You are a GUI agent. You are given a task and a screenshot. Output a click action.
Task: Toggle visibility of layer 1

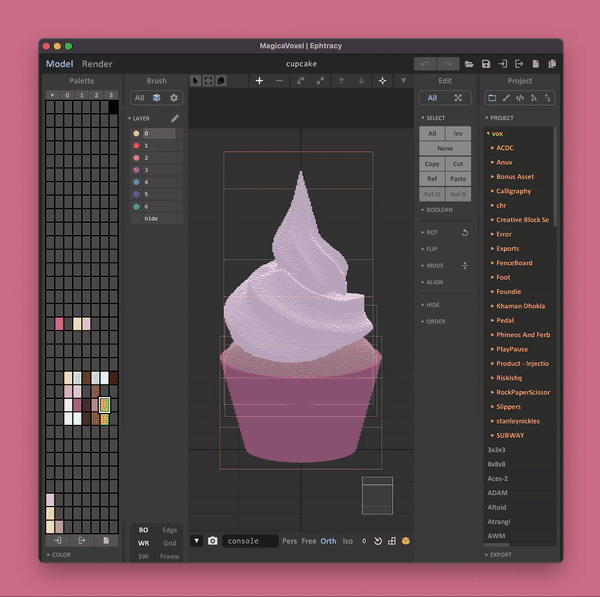coord(136,146)
